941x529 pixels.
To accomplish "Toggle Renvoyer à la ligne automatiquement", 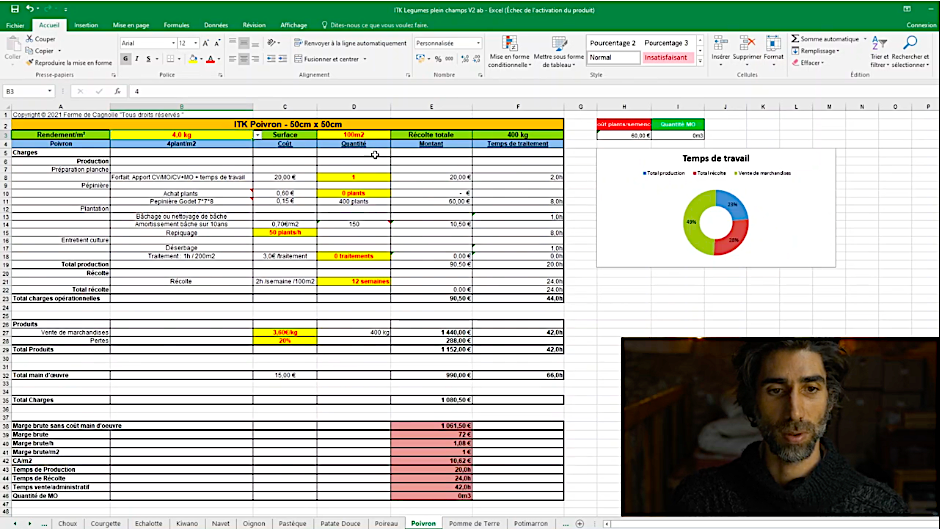I will point(349,43).
